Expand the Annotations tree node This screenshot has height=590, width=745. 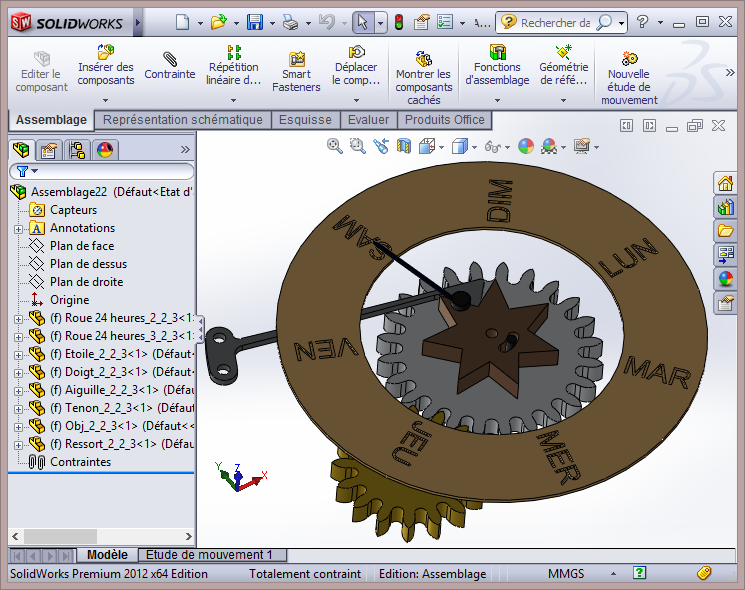[x=18, y=228]
